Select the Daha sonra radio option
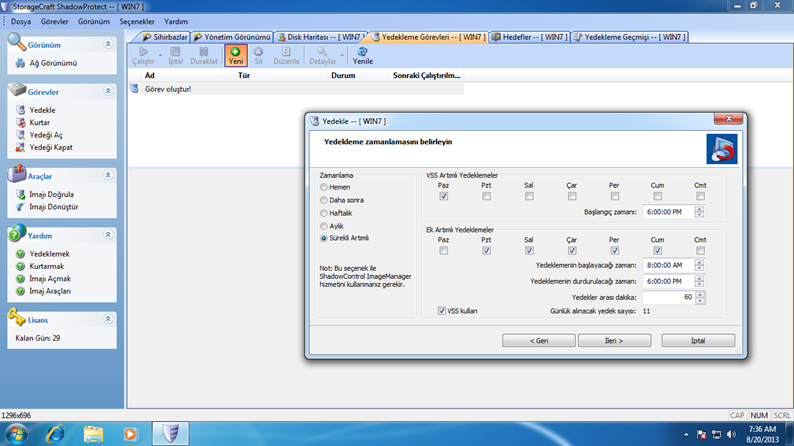Screen dimensions: 794x446 point(324,200)
